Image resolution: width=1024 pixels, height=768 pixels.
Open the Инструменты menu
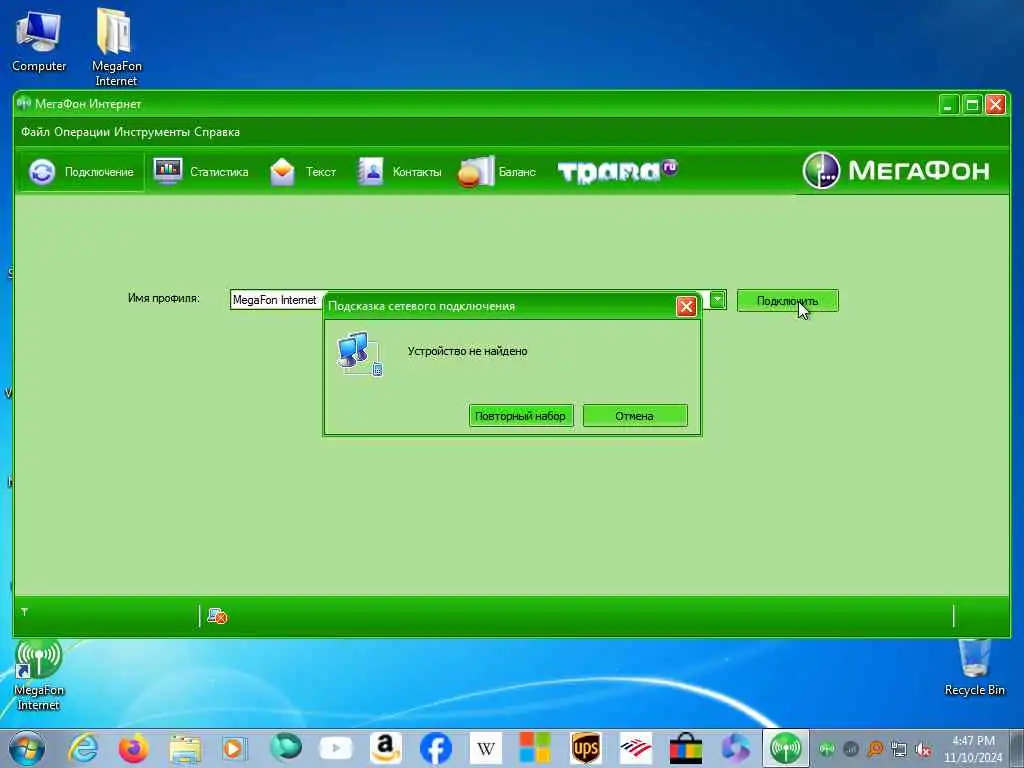point(152,132)
